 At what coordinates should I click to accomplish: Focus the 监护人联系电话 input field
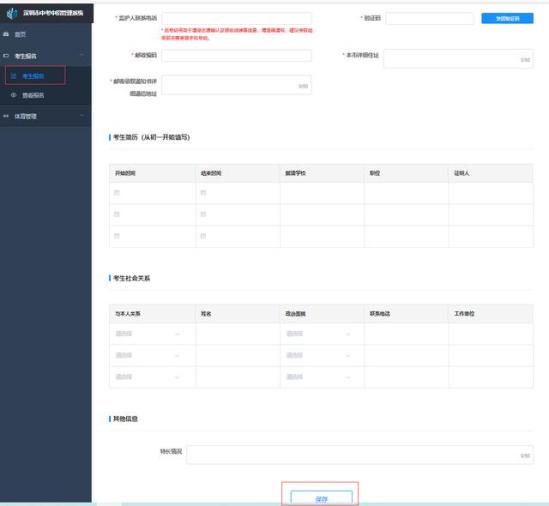point(236,18)
